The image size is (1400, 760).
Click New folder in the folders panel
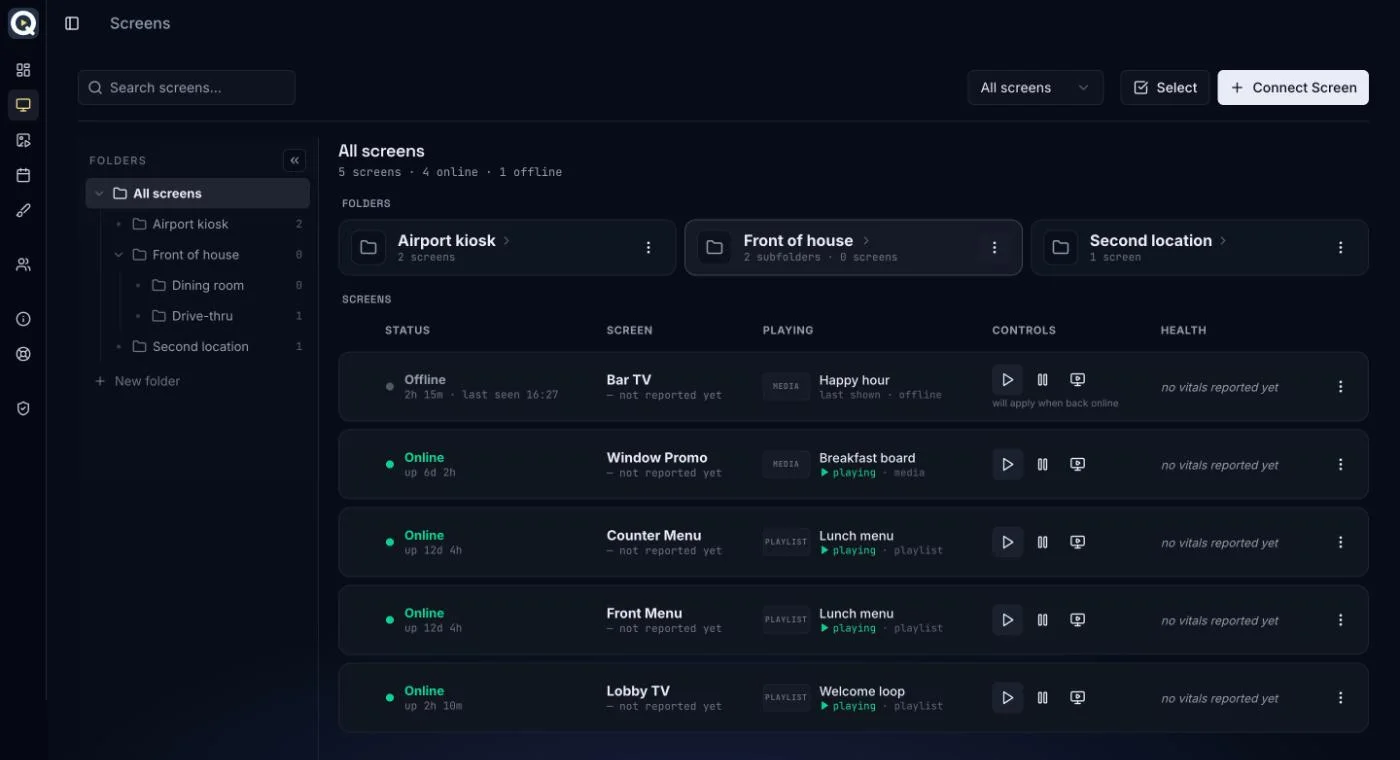coord(137,381)
